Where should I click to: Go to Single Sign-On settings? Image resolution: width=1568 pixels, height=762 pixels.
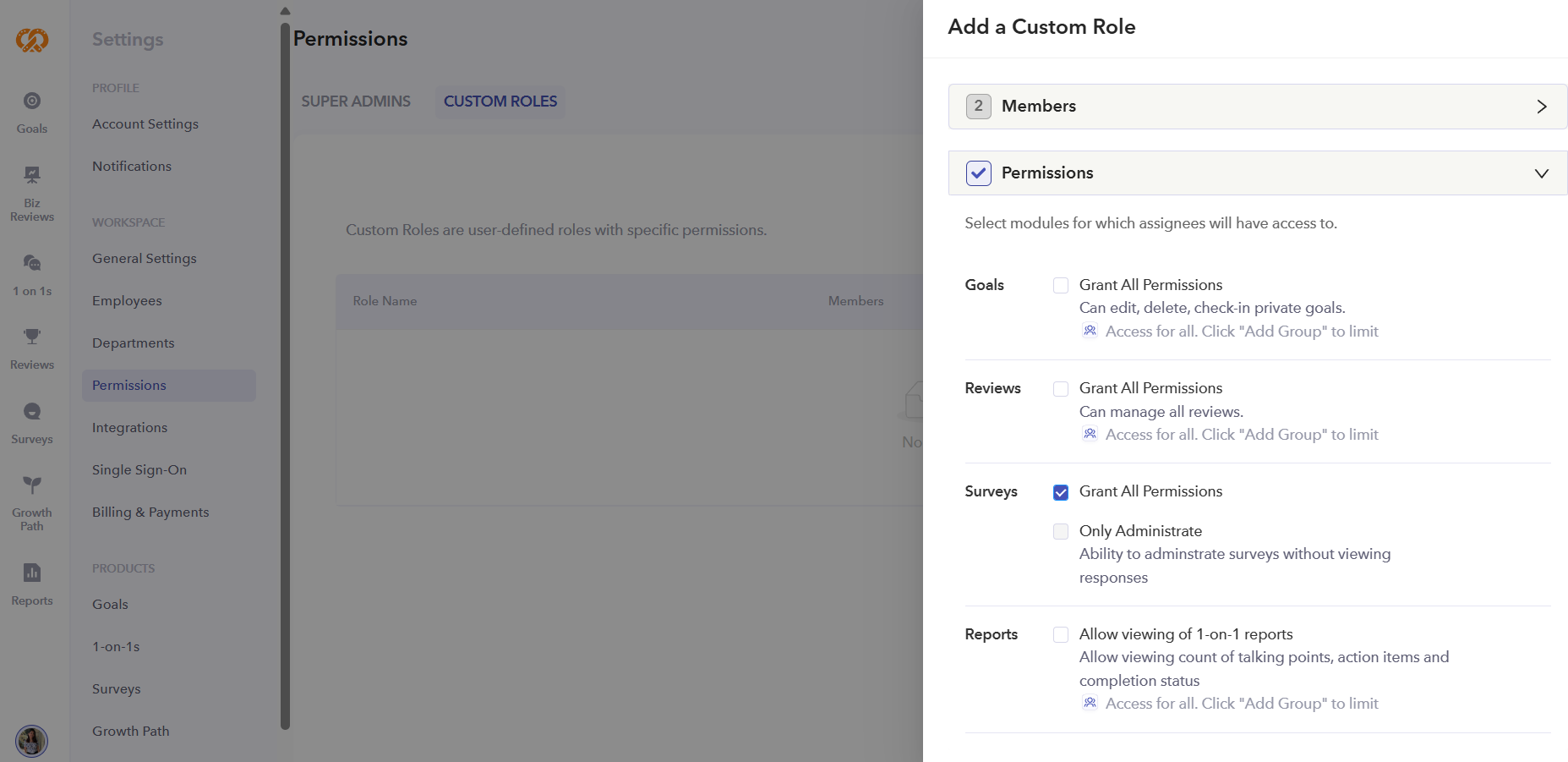[x=139, y=469]
